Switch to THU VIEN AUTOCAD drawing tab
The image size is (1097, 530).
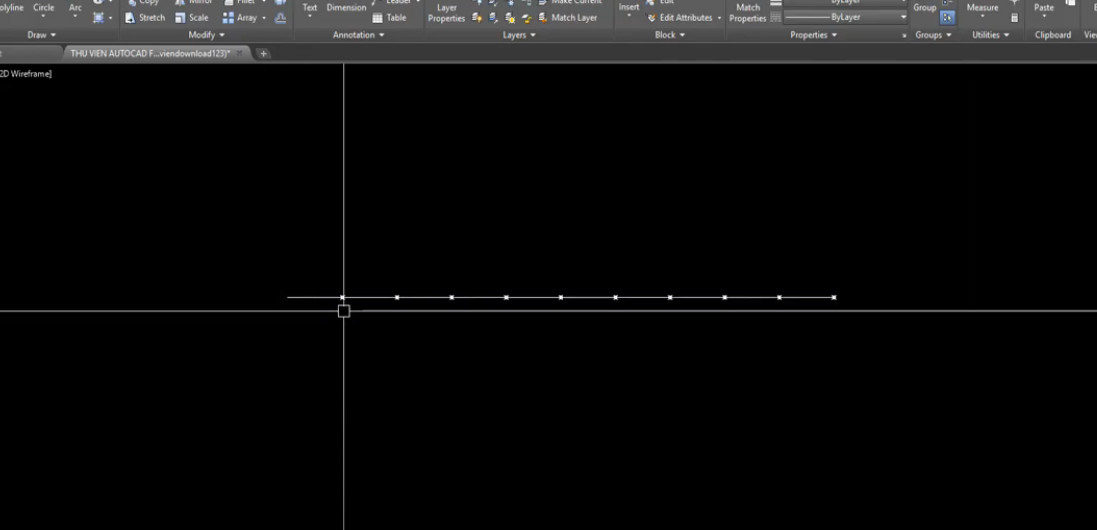150,53
